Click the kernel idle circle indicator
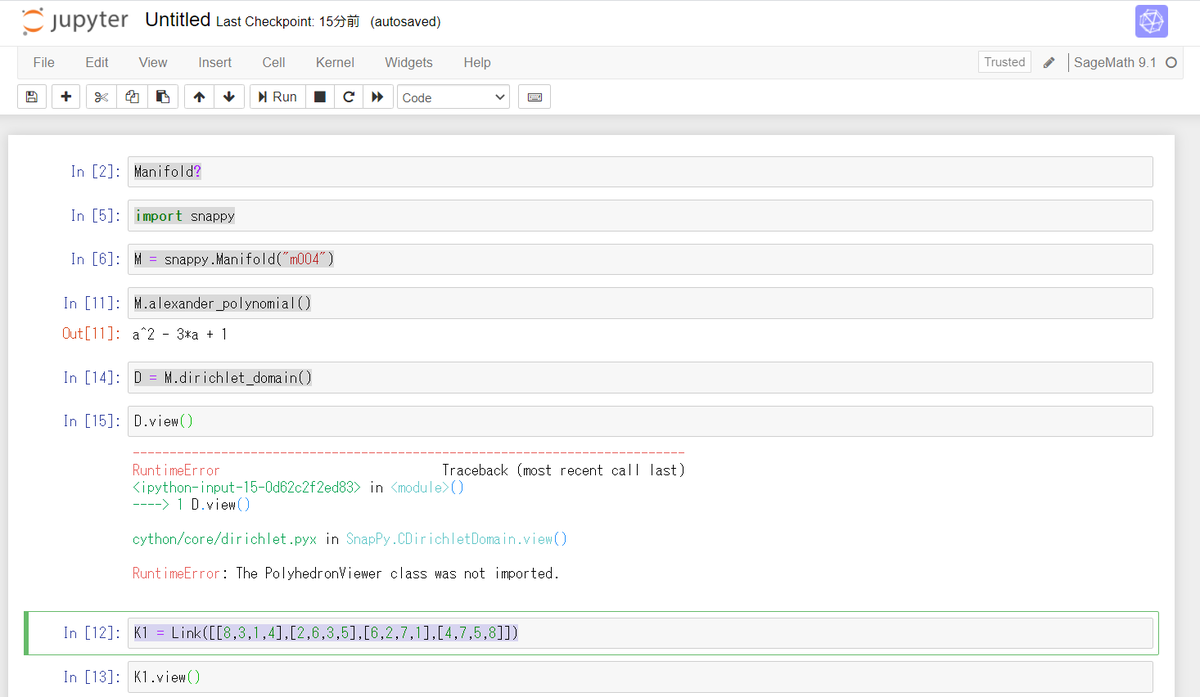The width and height of the screenshot is (1200, 697). pos(1171,62)
